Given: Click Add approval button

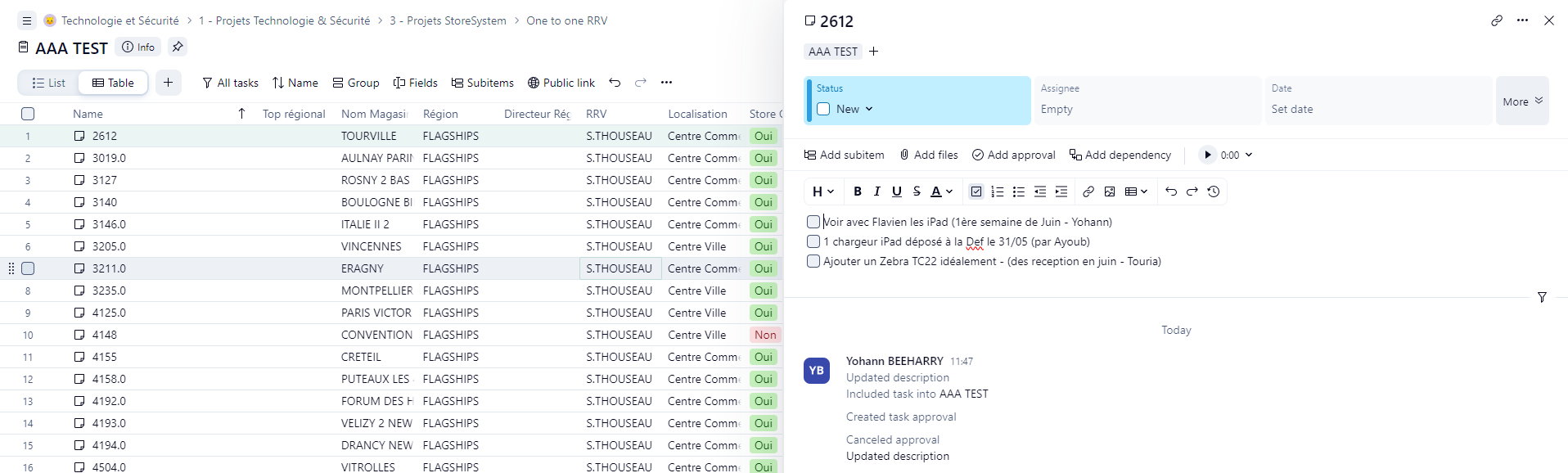Looking at the screenshot, I should point(1013,155).
